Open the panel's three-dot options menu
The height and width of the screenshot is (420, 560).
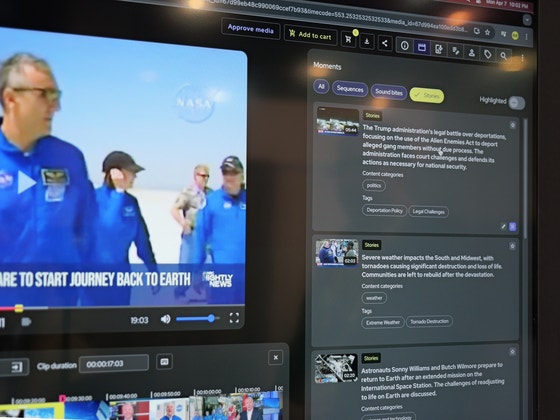[x=522, y=58]
